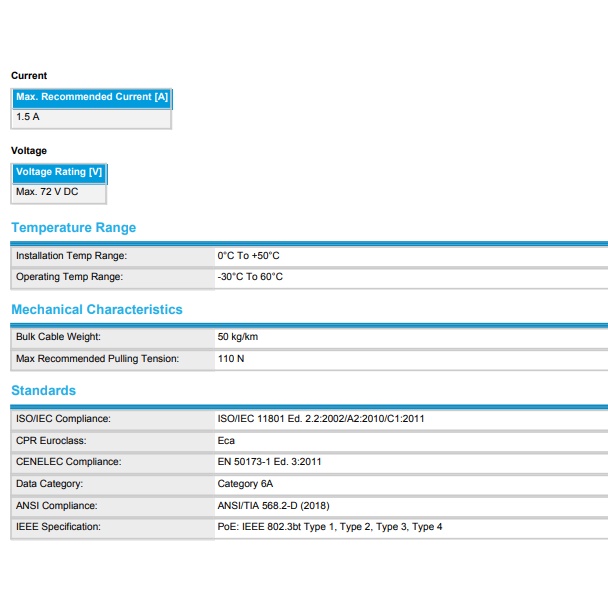608x608 pixels.
Task: Select the PoE IEEE 802.3bt specification text
Action: point(329,527)
